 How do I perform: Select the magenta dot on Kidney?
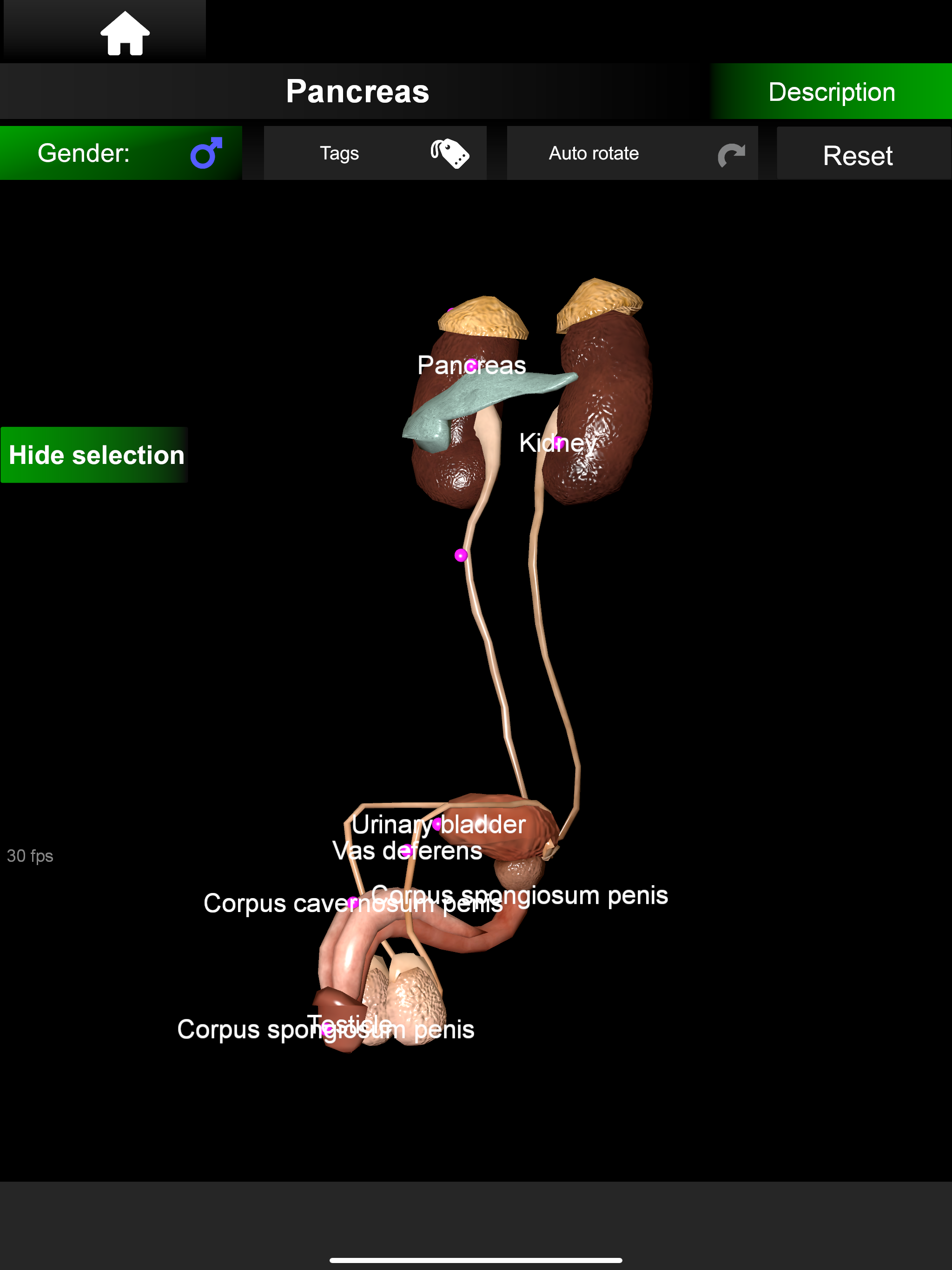pyautogui.click(x=559, y=442)
